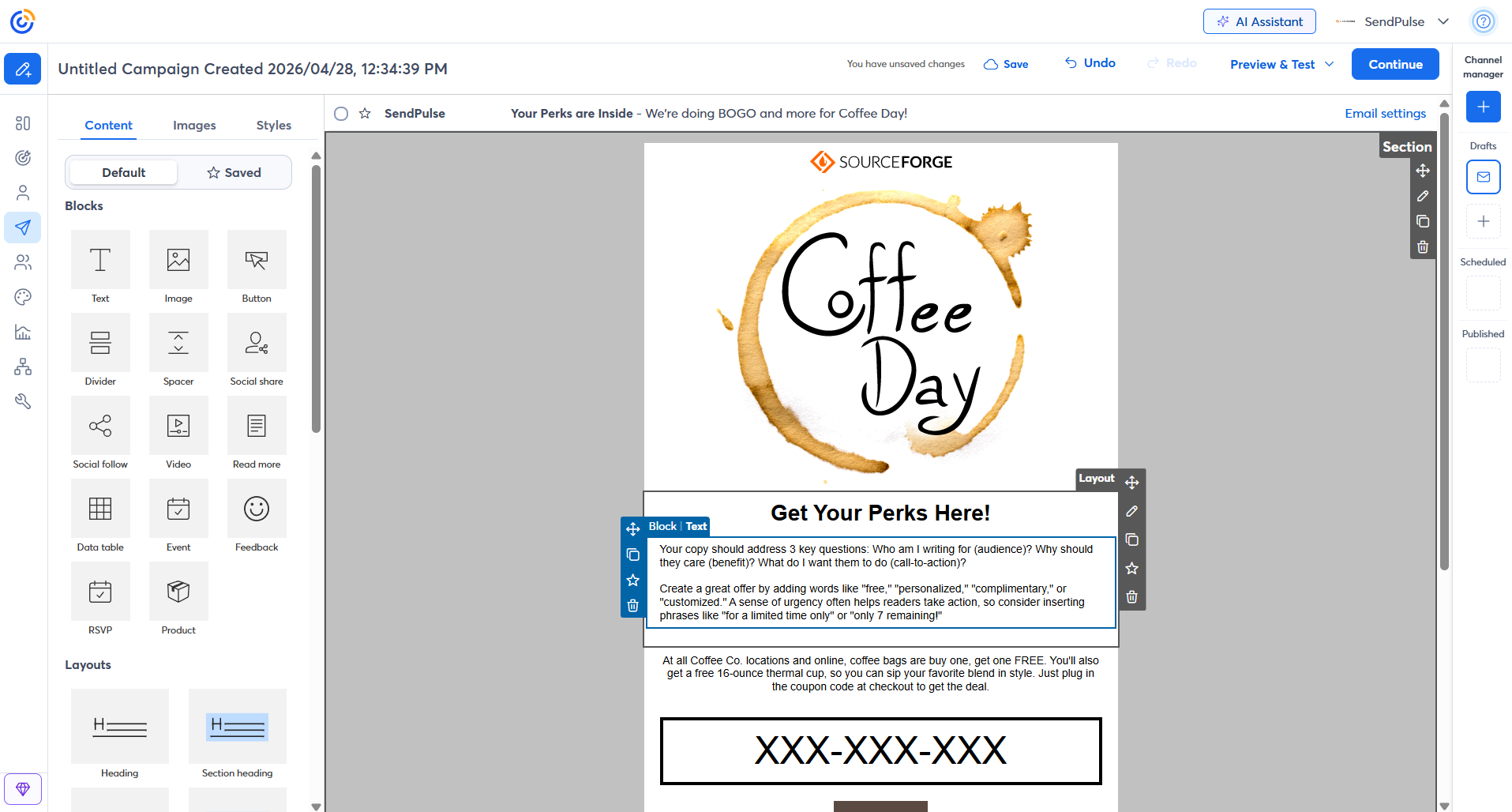
Task: Choose the Section heading layout thumbnail
Action: click(238, 726)
